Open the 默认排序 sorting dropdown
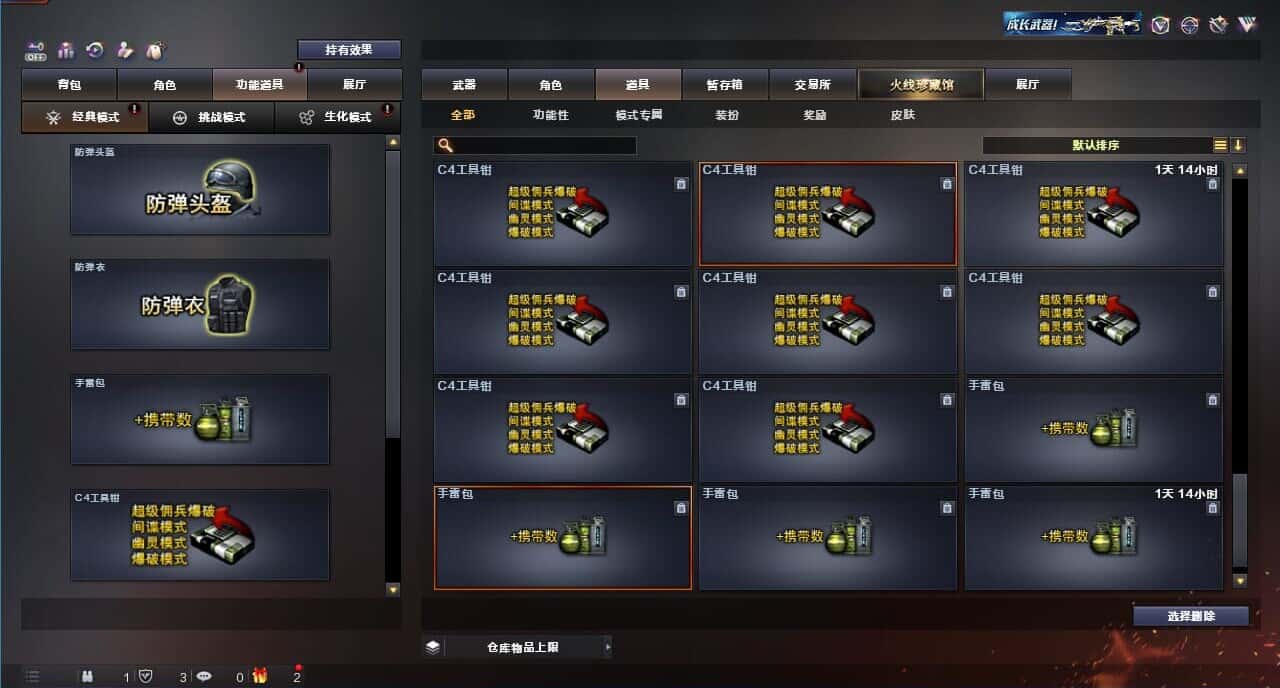Screen dimensions: 1280x688 pos(1097,145)
